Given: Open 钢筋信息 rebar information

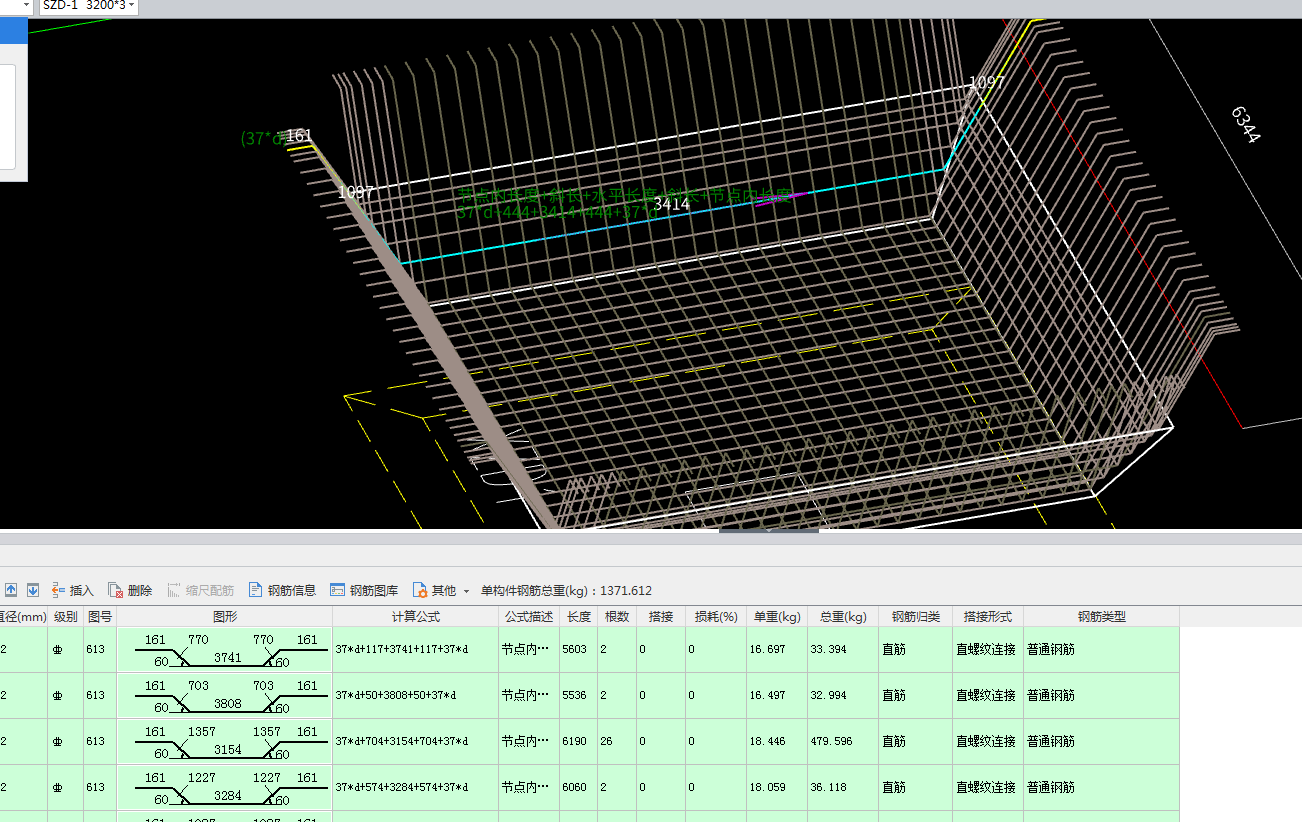Looking at the screenshot, I should 282,591.
